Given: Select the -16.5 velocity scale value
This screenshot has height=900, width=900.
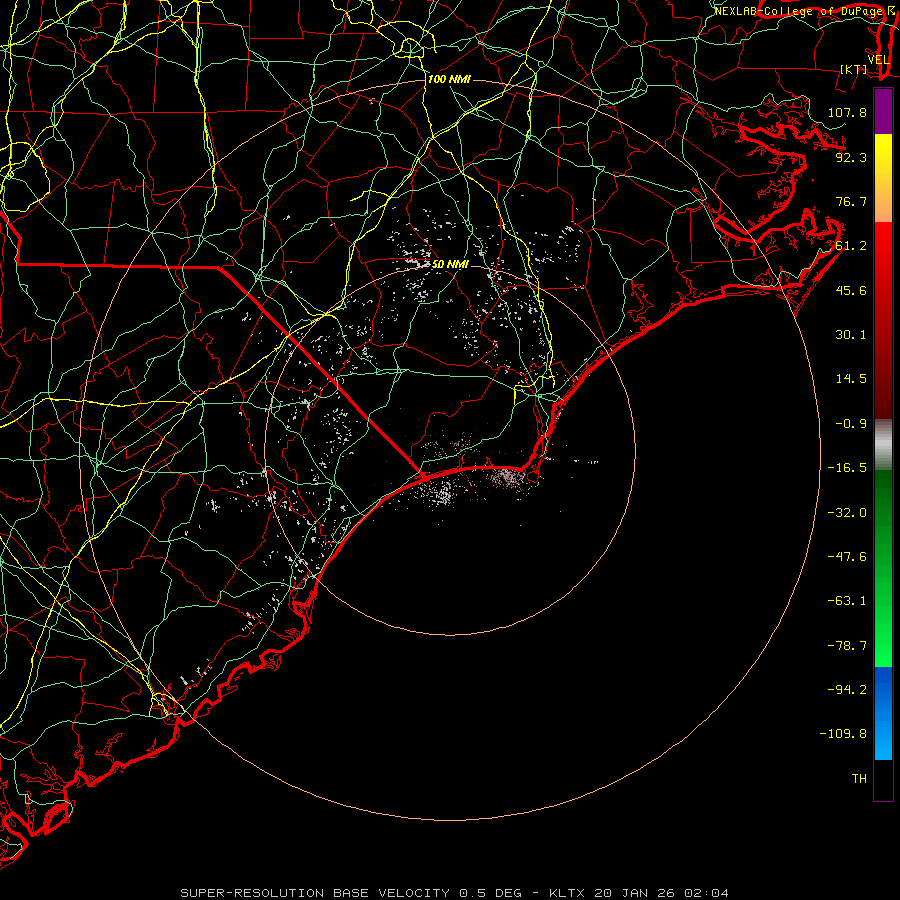Looking at the screenshot, I should coord(847,468).
